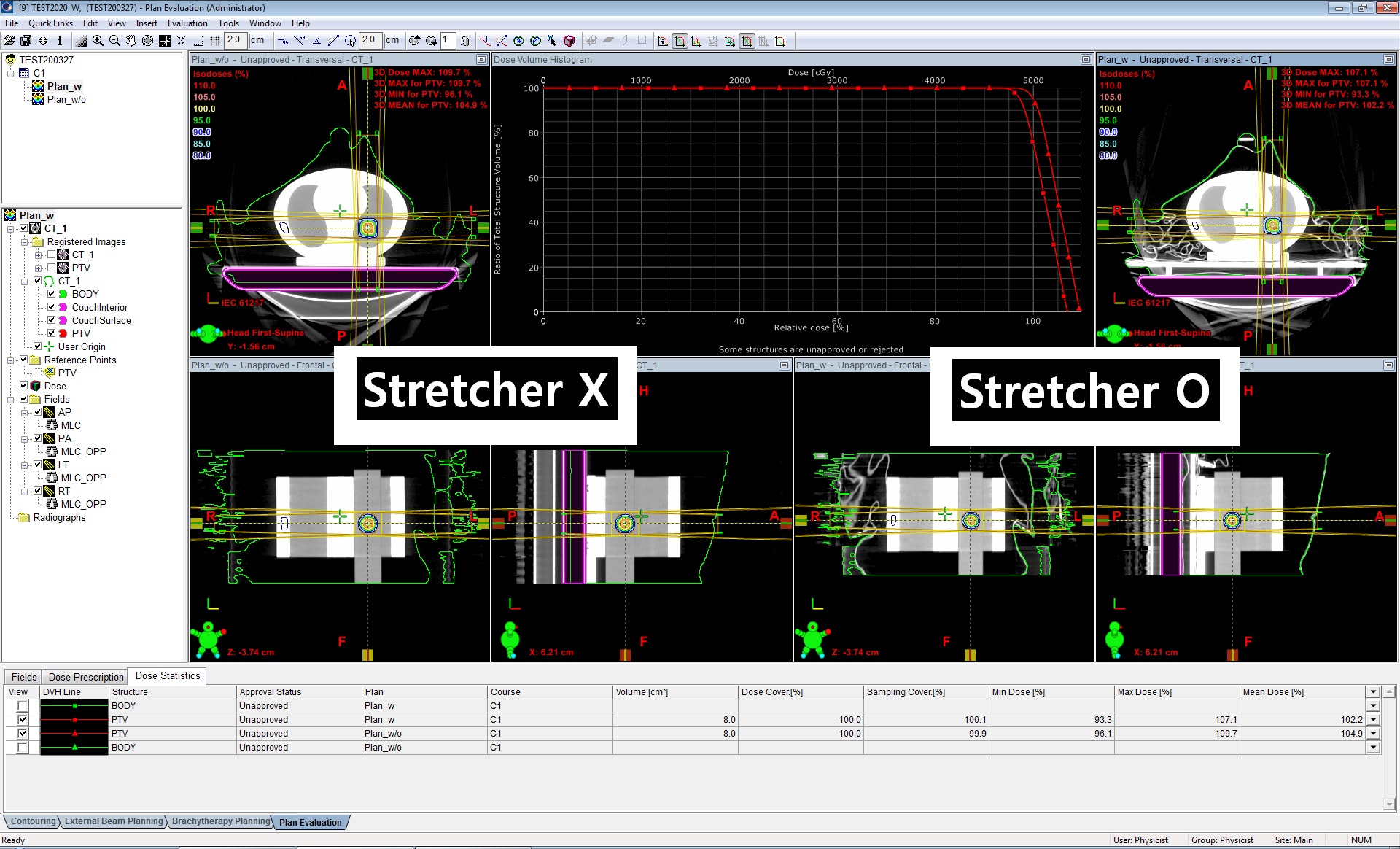
Task: Click the save (floppy disk) toolbar icon
Action: tap(26, 41)
